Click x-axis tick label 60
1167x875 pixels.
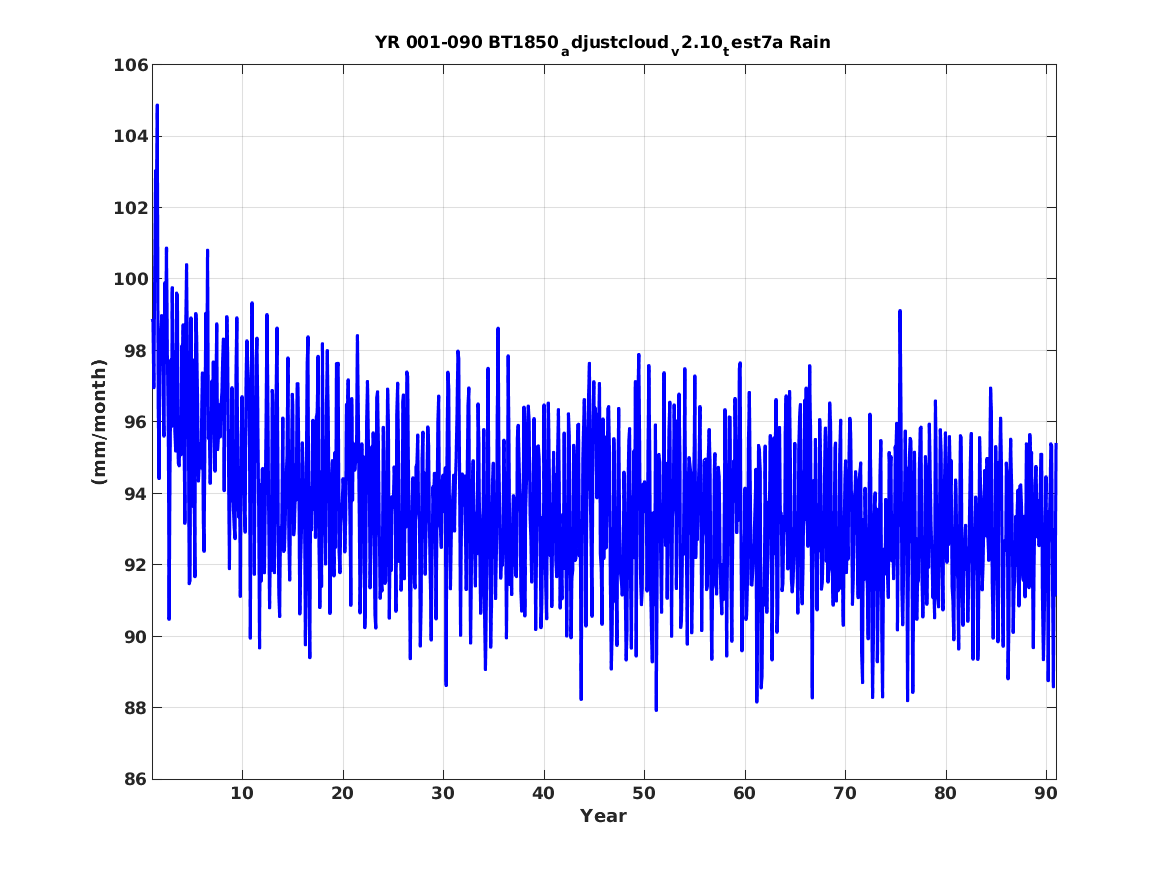[x=744, y=793]
